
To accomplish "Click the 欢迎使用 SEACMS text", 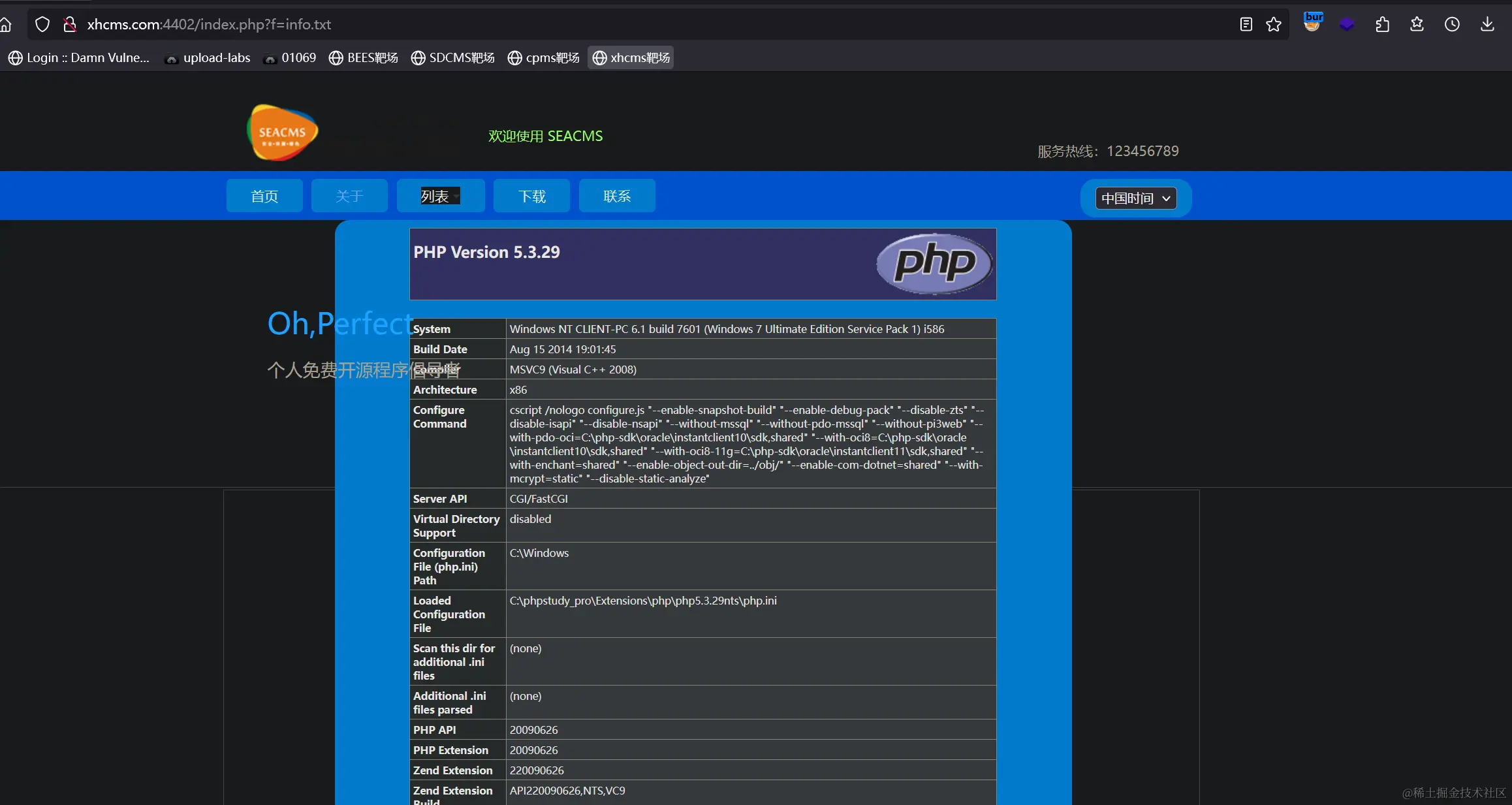I will click(x=546, y=136).
